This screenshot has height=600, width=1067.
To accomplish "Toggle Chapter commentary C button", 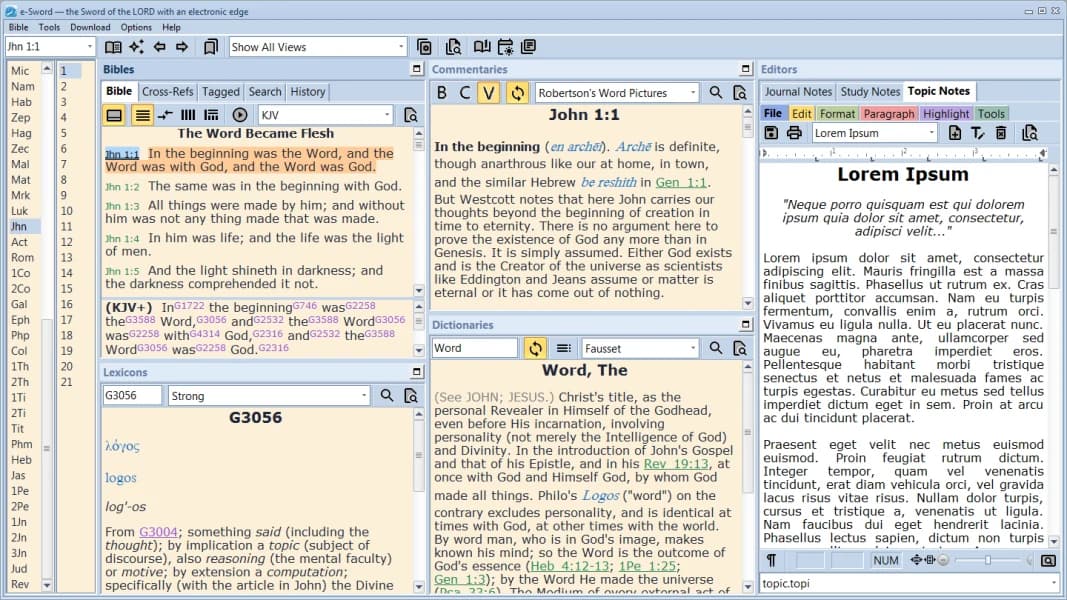I will coord(465,93).
